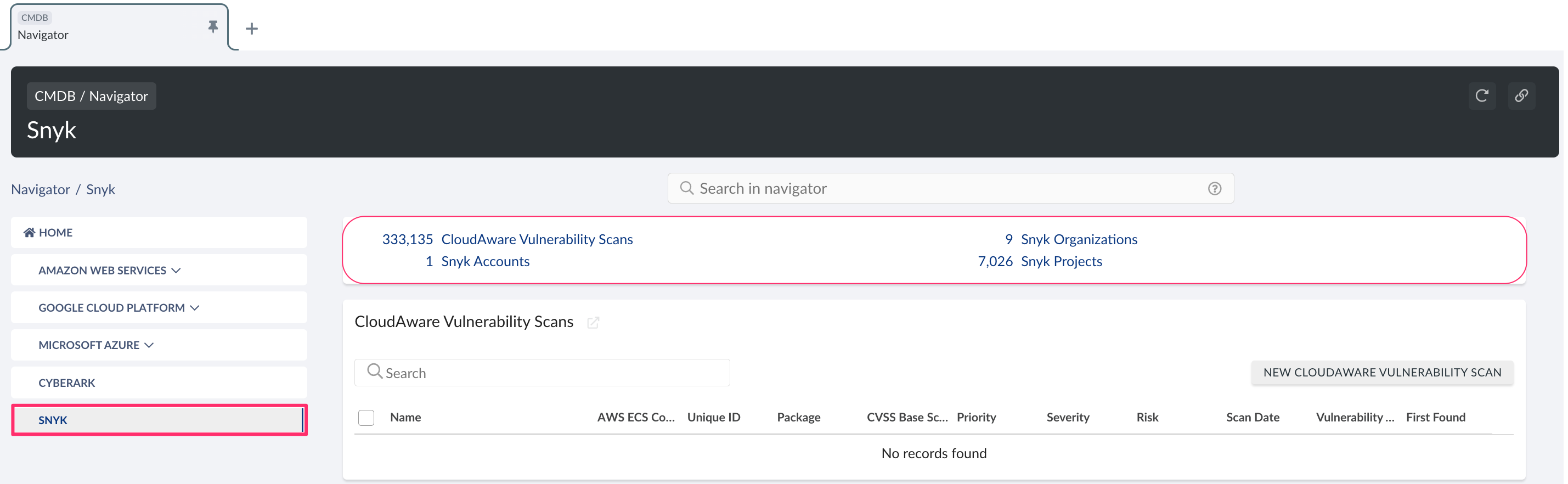Open Snyk Organizations link
The width and height of the screenshot is (1568, 484).
tap(1079, 239)
